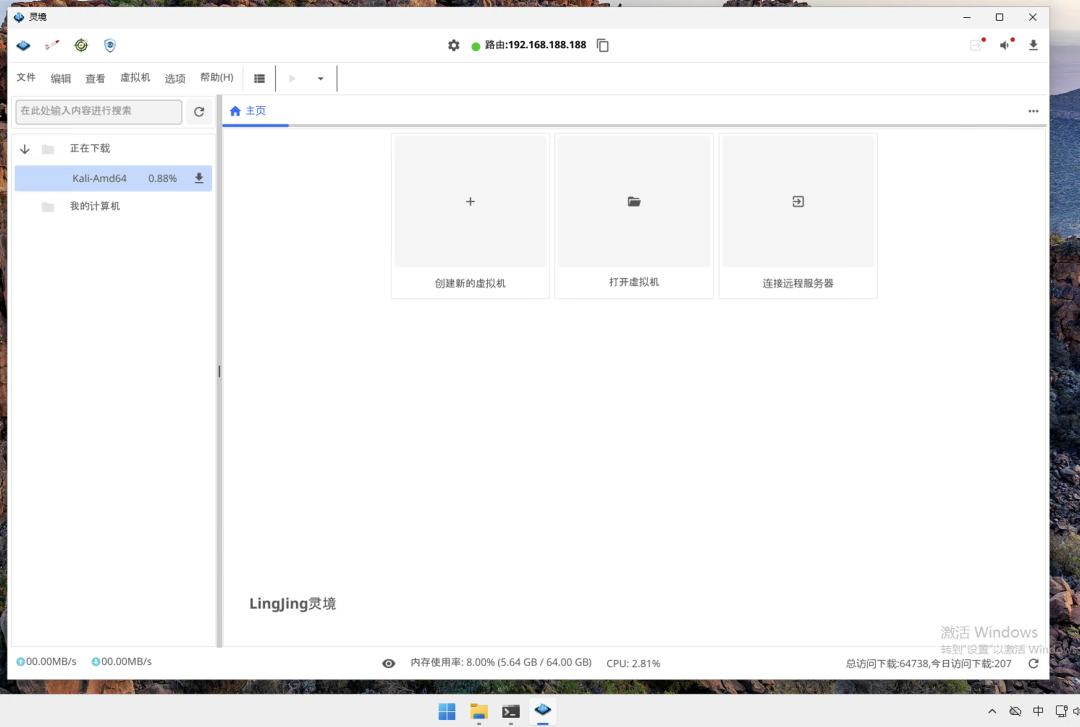The height and width of the screenshot is (727, 1080).
Task: Refresh download statistics in status bar
Action: [1033, 664]
